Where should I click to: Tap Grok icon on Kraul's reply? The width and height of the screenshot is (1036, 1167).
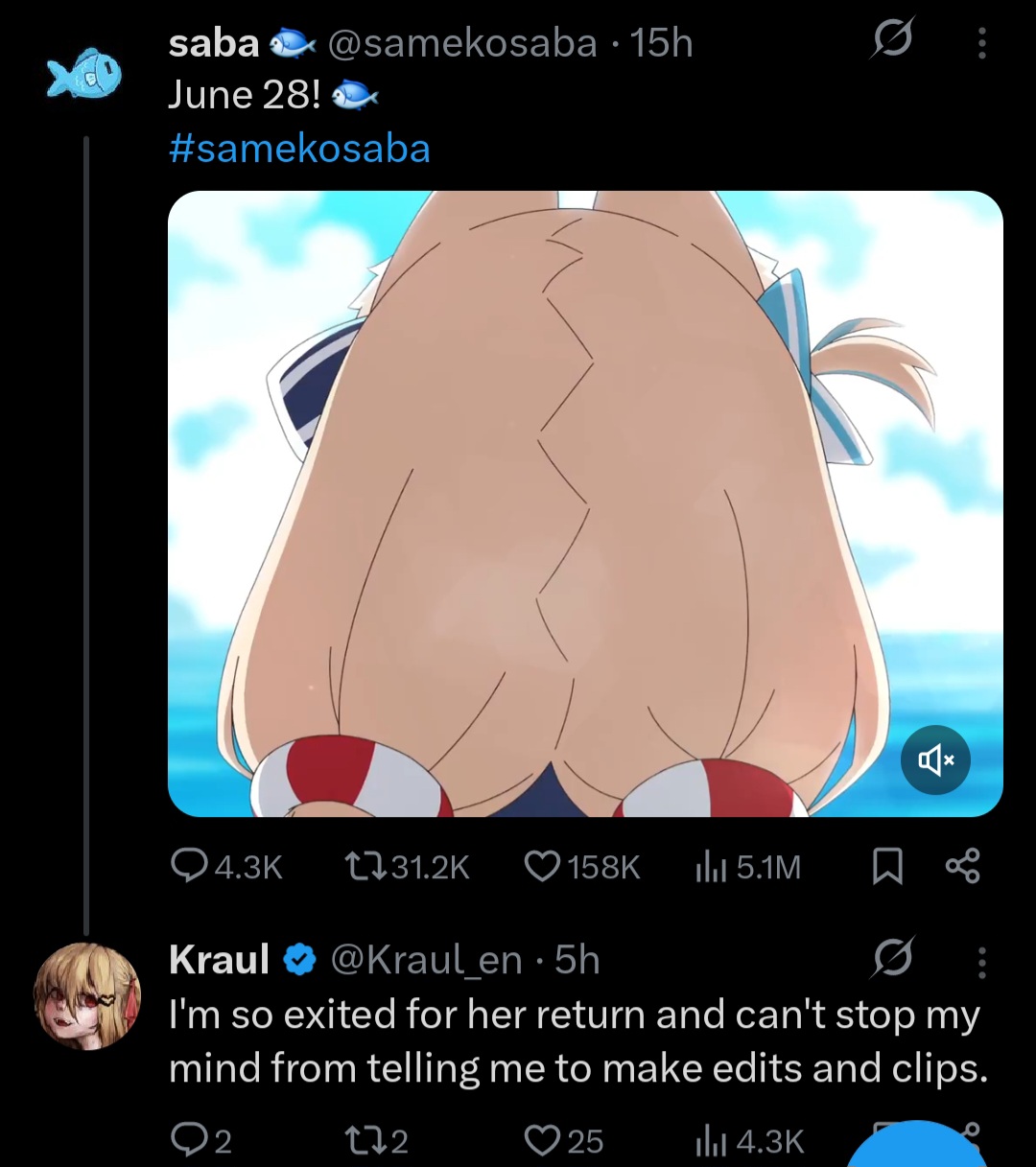(892, 958)
